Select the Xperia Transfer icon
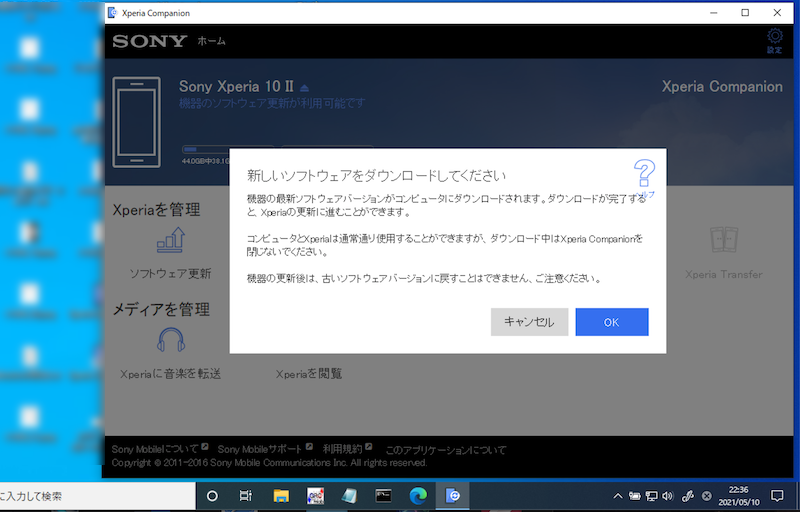The height and width of the screenshot is (512, 800). click(723, 241)
